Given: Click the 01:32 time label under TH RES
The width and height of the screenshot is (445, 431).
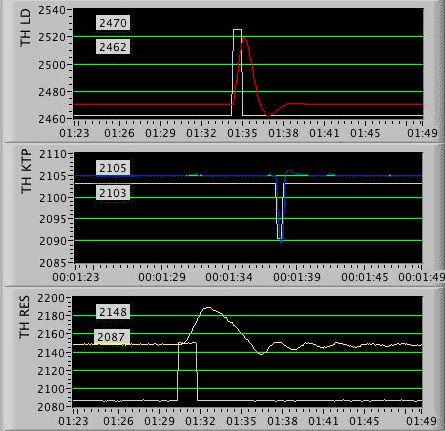Looking at the screenshot, I should point(200,421).
